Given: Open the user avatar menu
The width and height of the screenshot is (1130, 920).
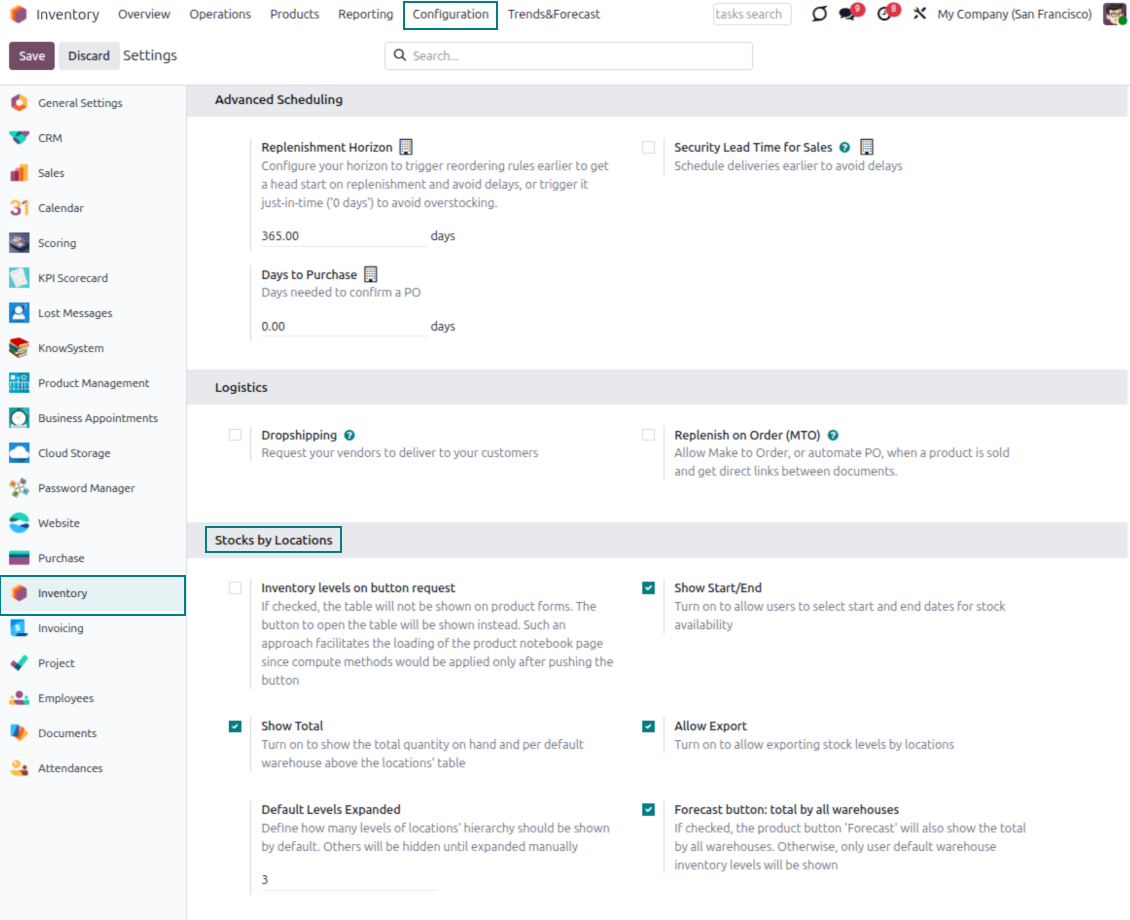Looking at the screenshot, I should tap(1115, 15).
